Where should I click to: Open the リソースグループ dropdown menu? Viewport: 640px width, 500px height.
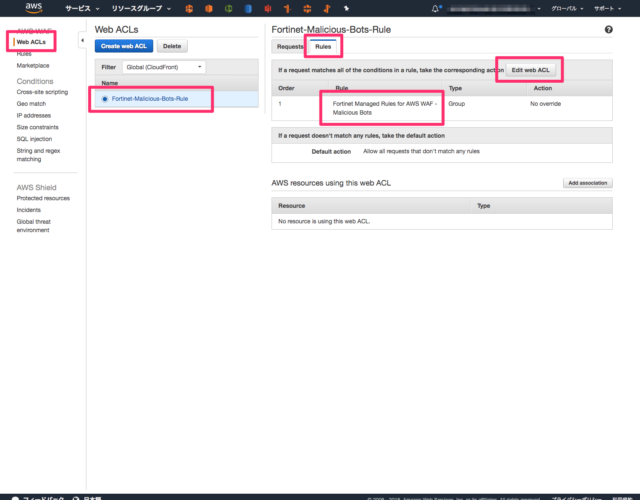141,8
